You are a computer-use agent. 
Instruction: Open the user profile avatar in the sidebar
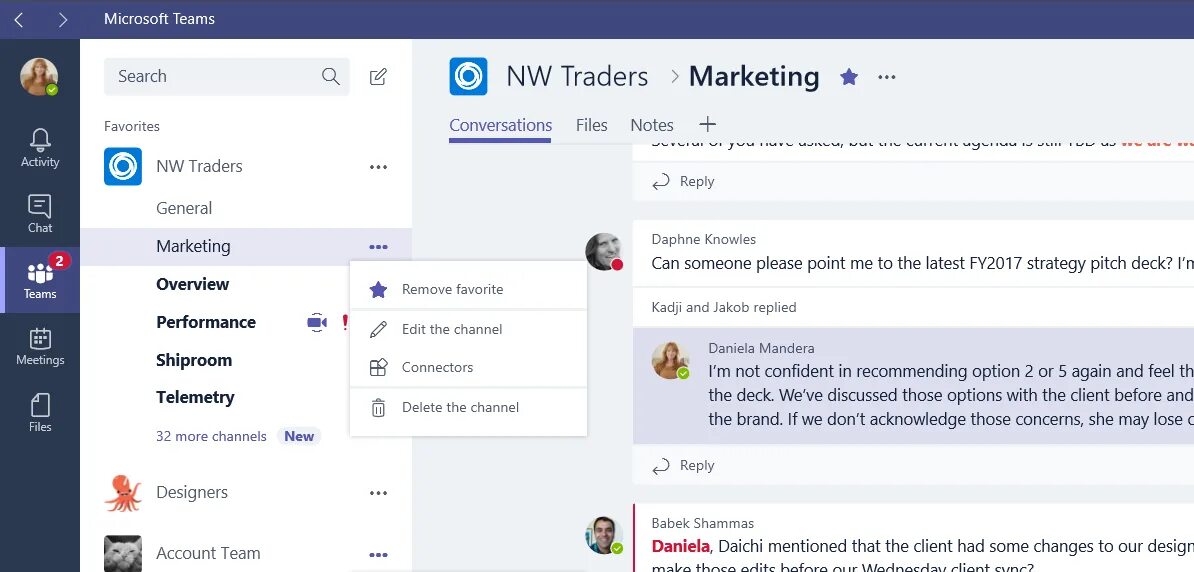point(39,77)
